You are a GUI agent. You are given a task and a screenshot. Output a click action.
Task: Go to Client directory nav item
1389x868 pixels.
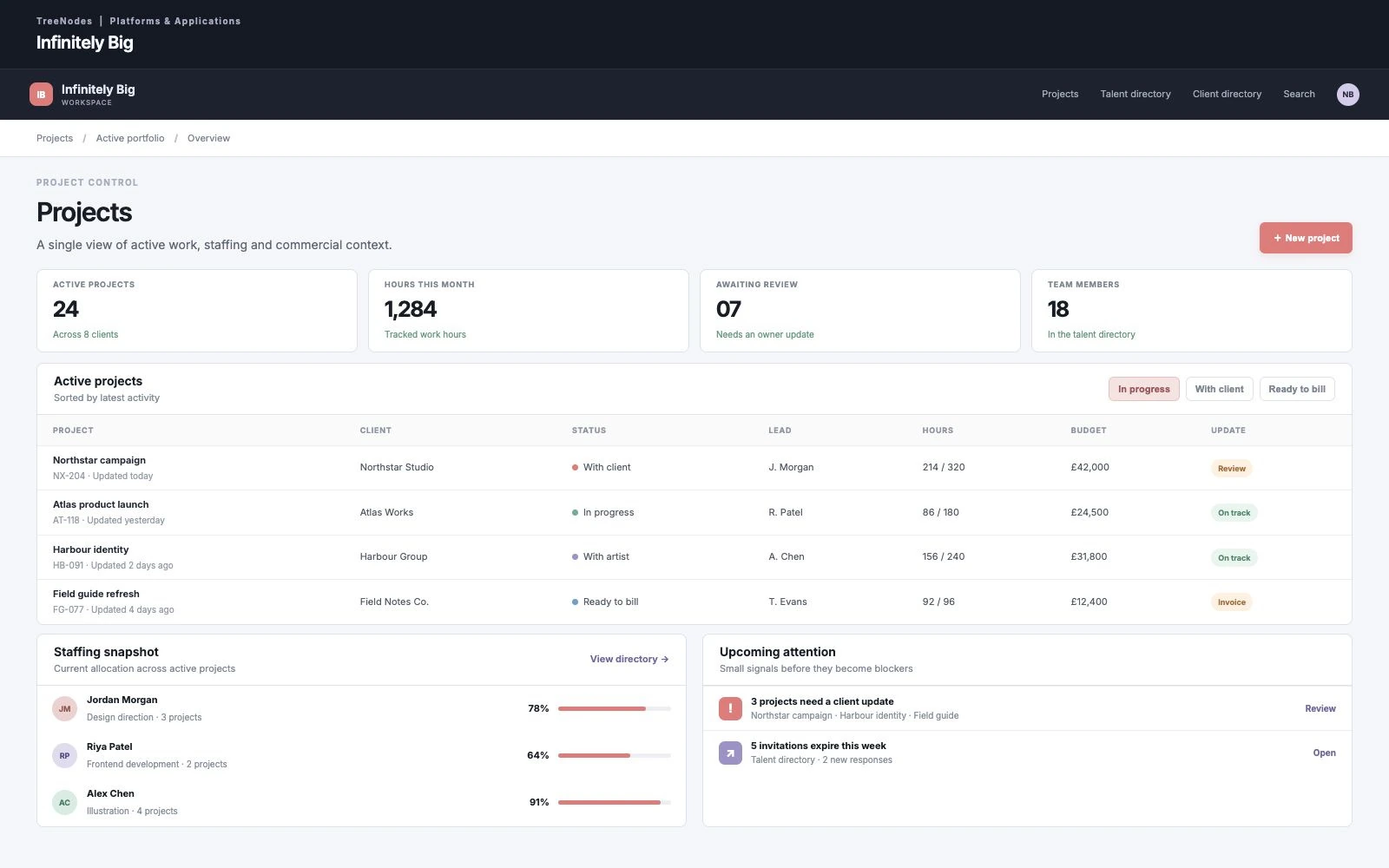(x=1227, y=95)
